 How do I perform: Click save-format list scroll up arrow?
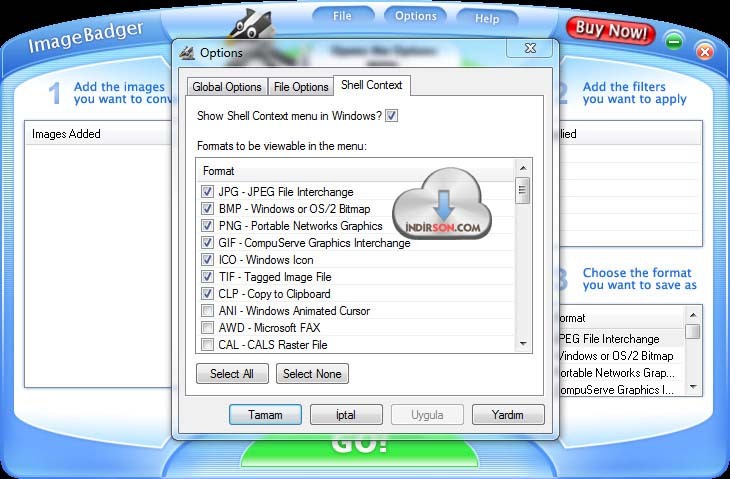pyautogui.click(x=693, y=315)
